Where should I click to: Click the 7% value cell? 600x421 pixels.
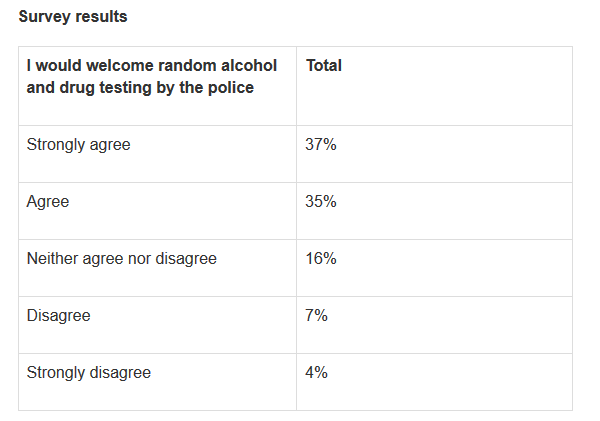pyautogui.click(x=316, y=316)
